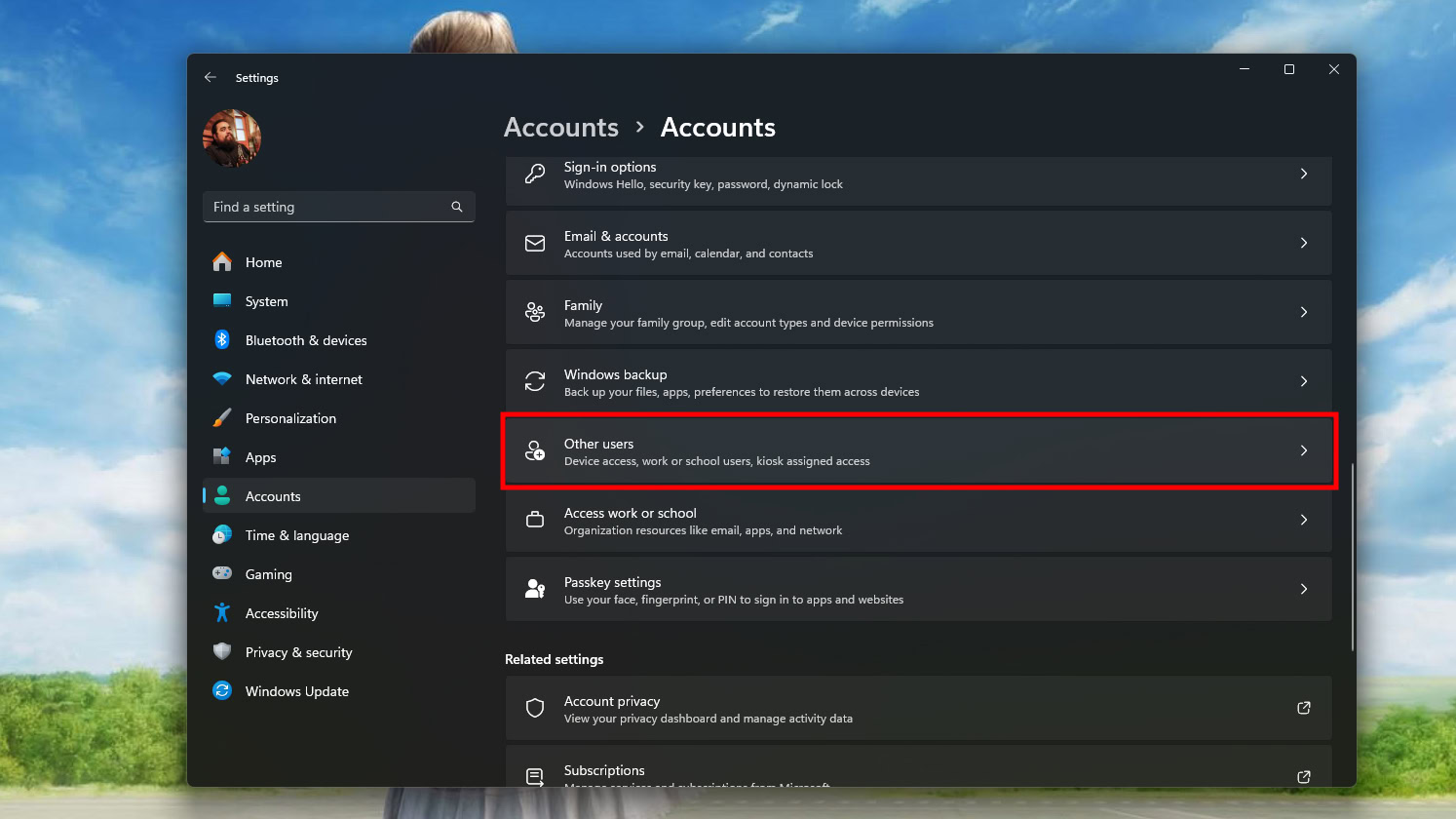This screenshot has height=819, width=1456.
Task: Click the Account privacy shield icon
Action: (x=535, y=708)
